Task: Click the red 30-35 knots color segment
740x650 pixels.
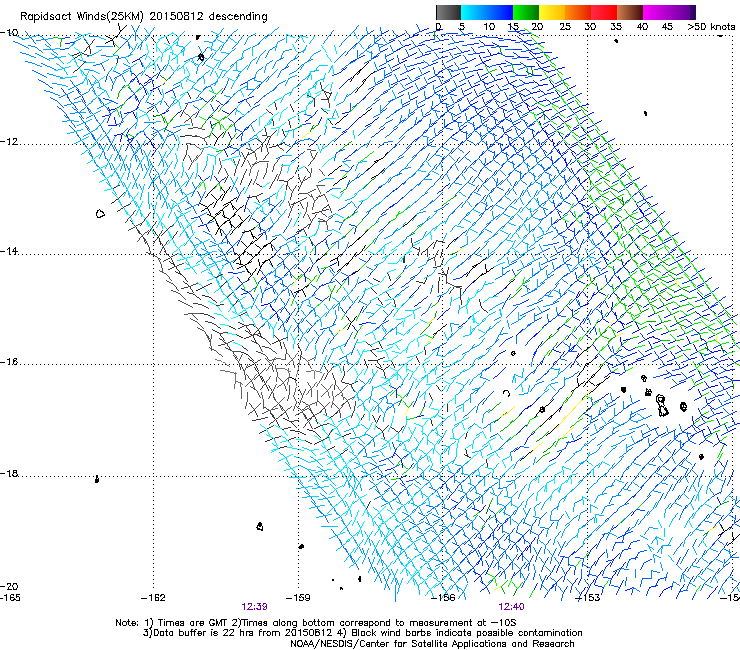Action: pos(604,12)
